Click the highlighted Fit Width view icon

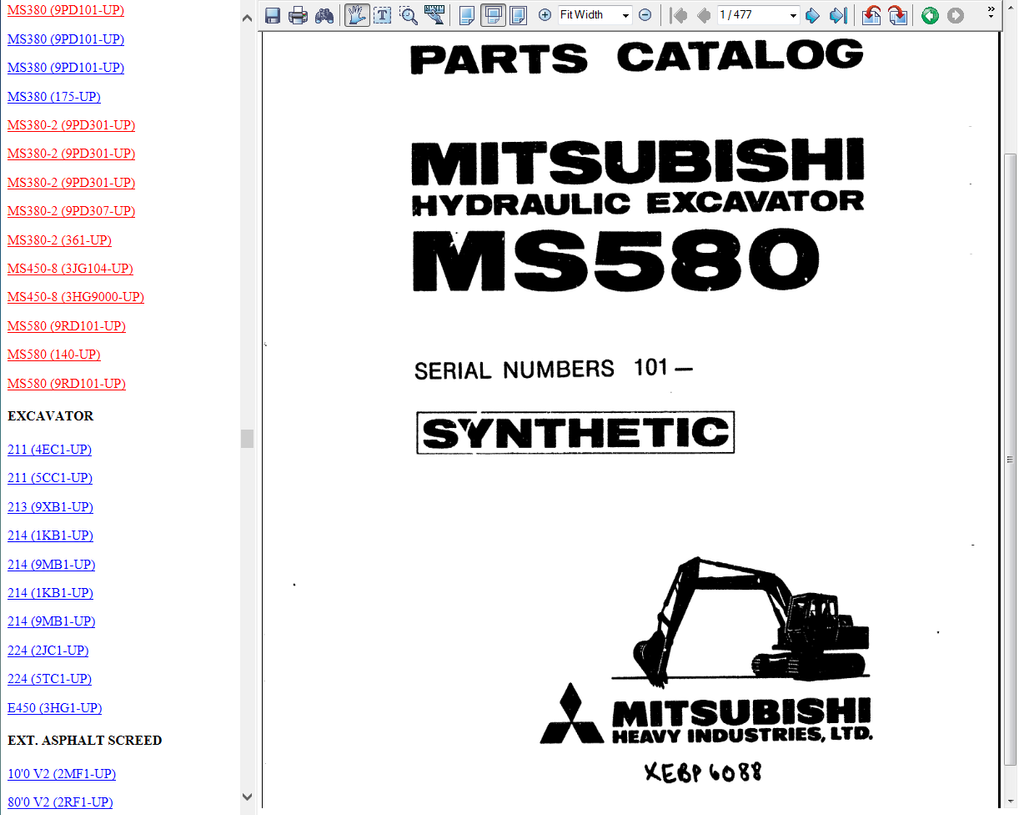coord(493,15)
